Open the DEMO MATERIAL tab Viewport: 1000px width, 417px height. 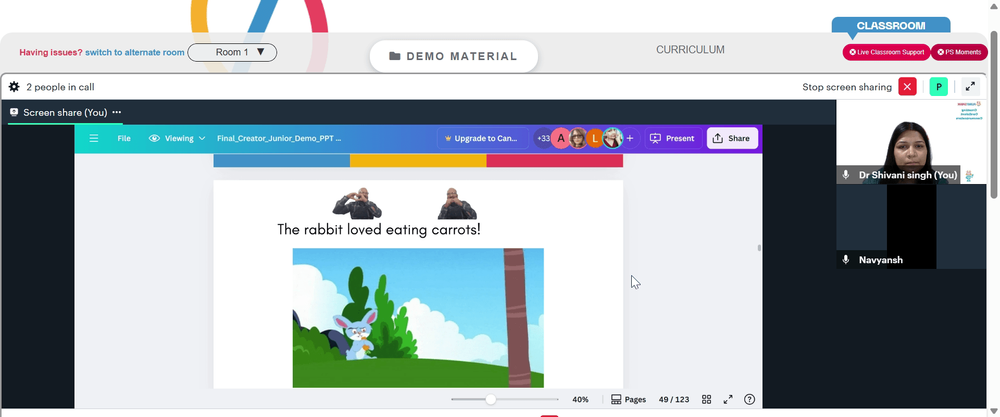(x=453, y=56)
